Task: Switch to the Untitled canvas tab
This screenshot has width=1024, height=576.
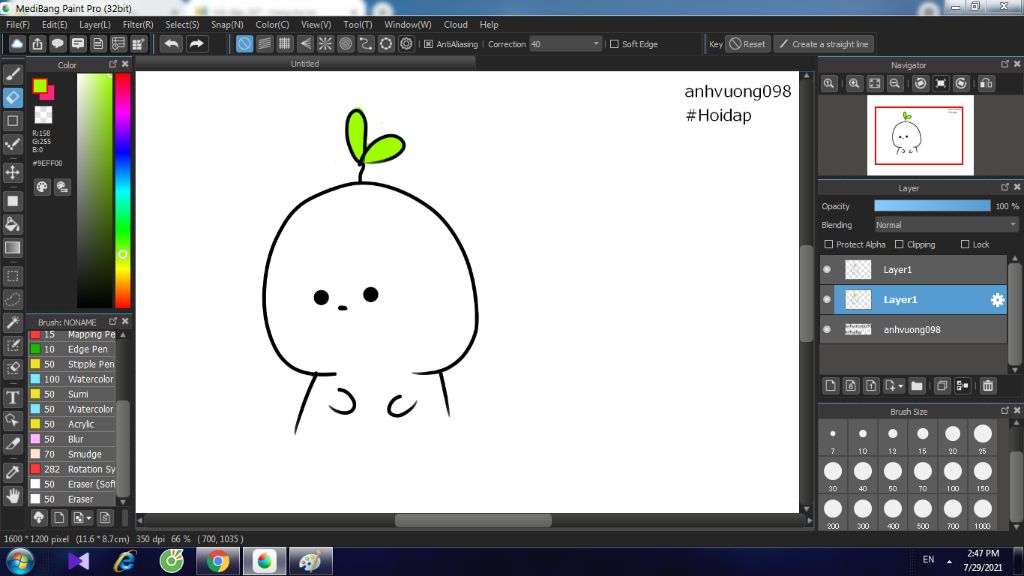Action: 305,64
